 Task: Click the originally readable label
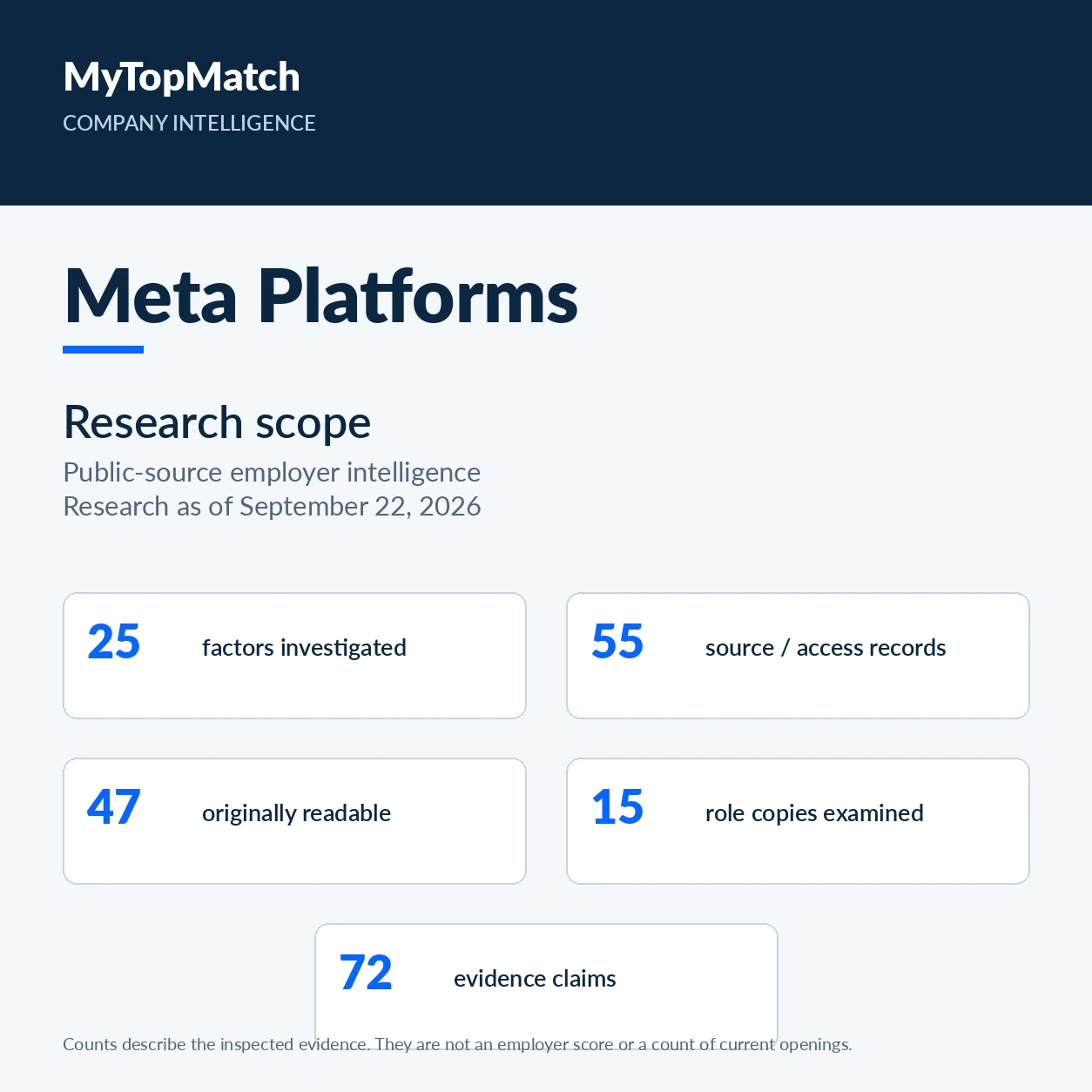296,813
